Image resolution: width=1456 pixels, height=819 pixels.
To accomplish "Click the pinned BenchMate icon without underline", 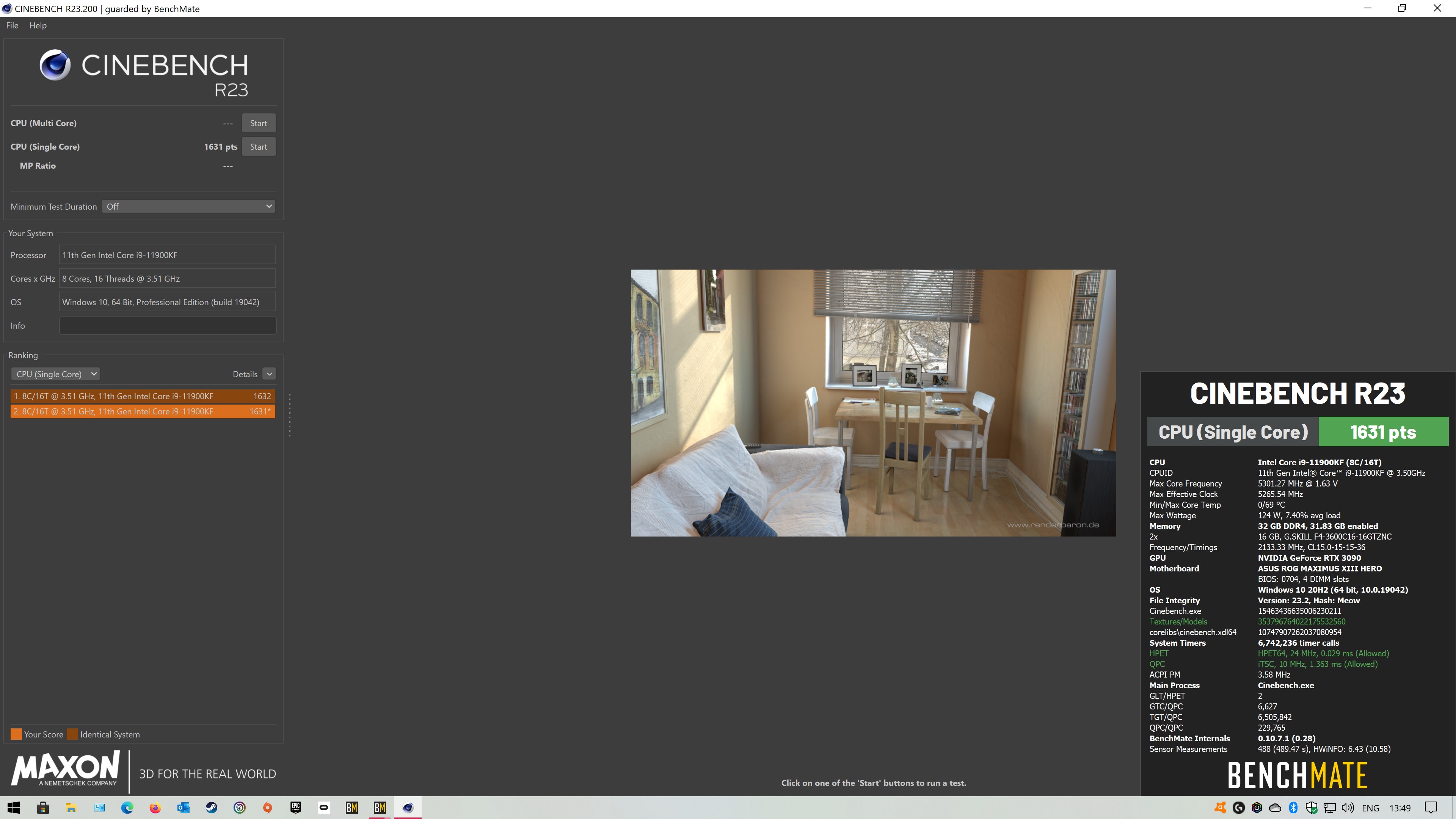I will pos(351,808).
